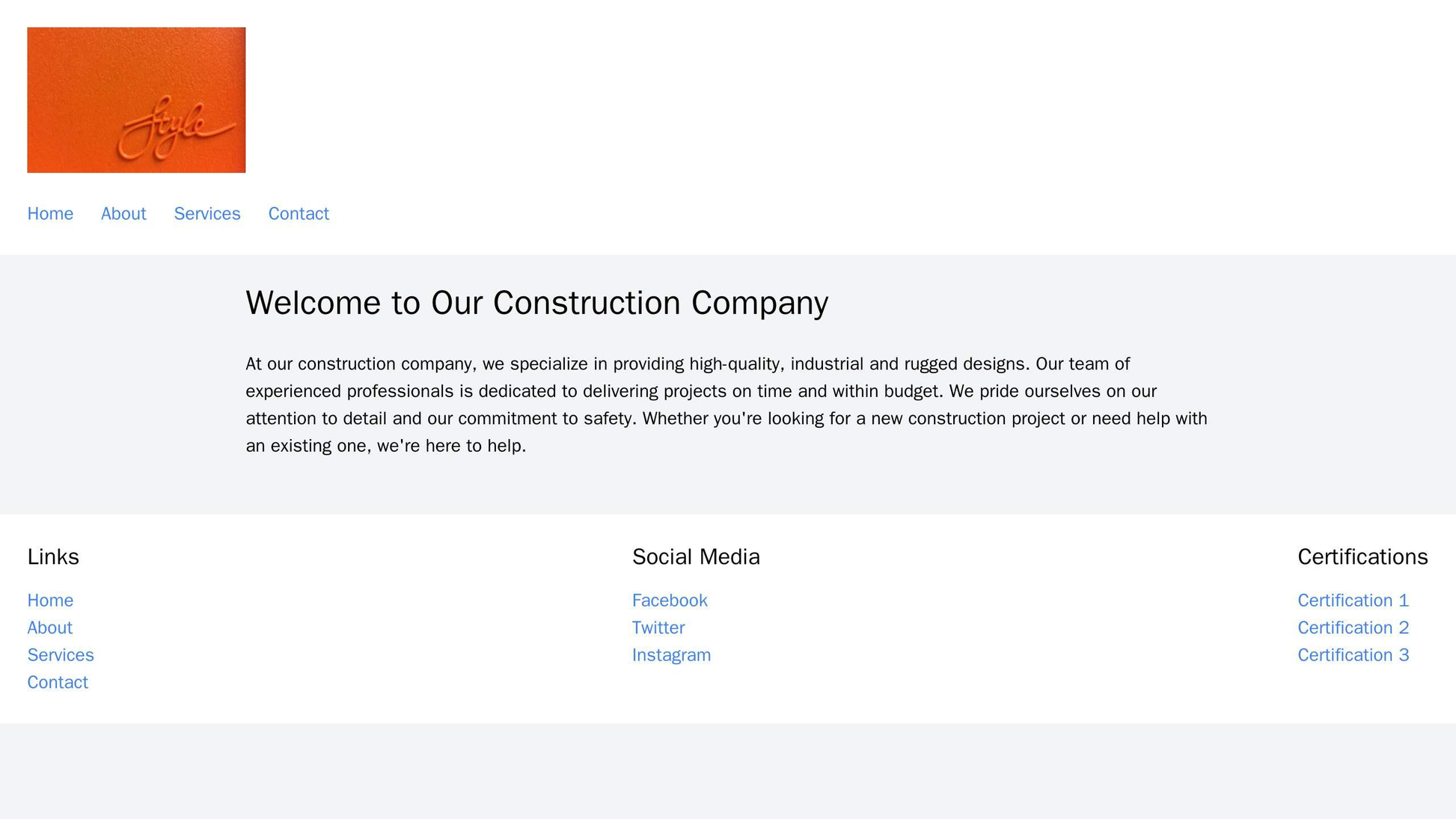Scroll down the main content area
Screen dimensions: 1456x819
point(727,400)
